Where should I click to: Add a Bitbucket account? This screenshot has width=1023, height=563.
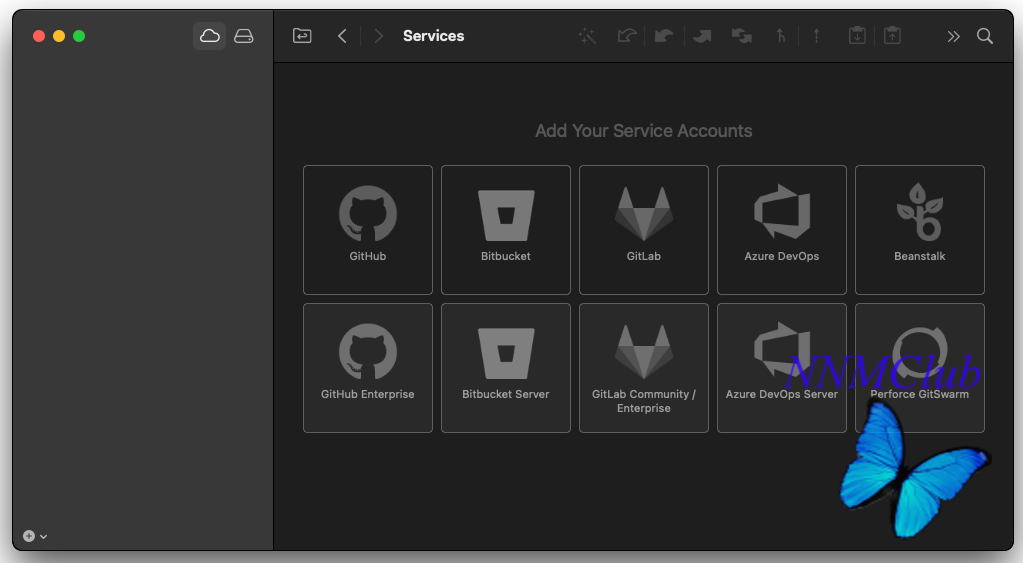506,230
